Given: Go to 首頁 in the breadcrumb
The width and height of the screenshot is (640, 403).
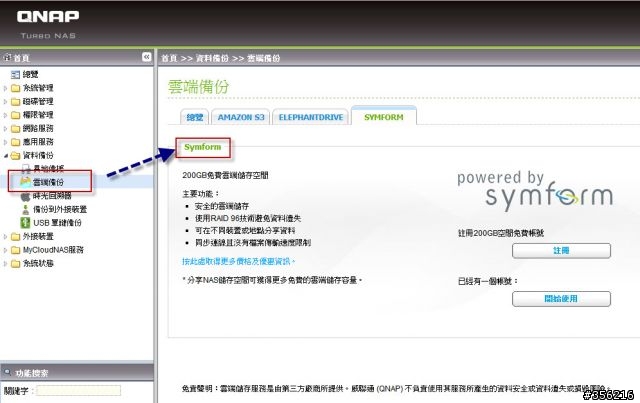Looking at the screenshot, I should pos(169,58).
